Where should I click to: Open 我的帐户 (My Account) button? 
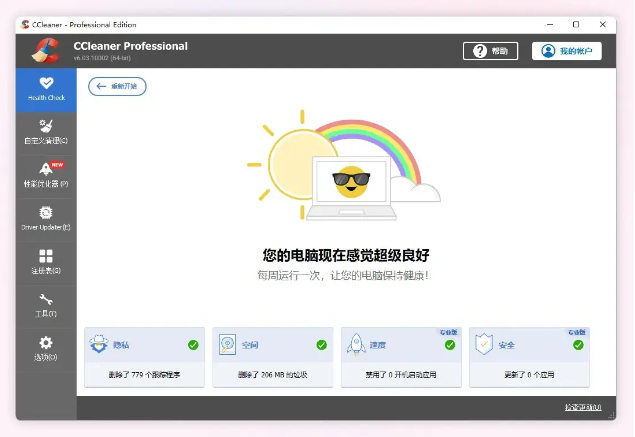tap(567, 51)
